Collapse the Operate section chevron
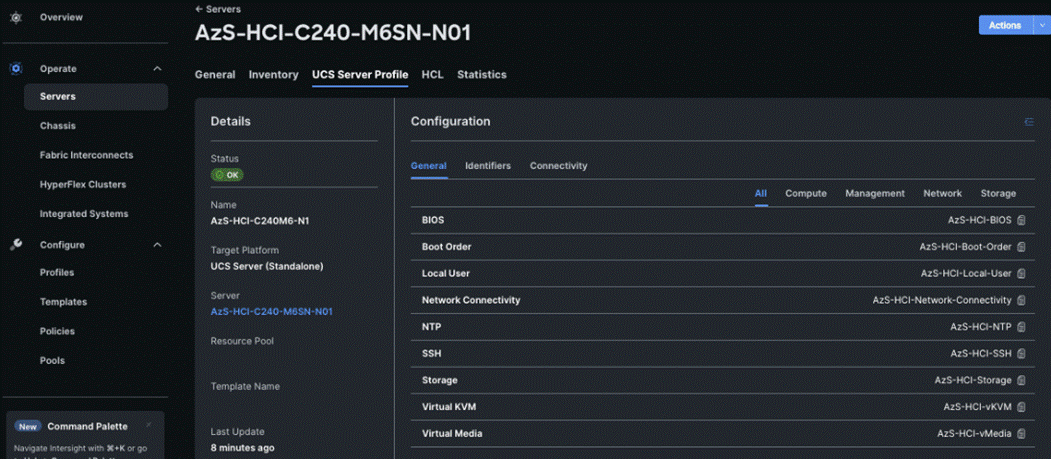Image resolution: width=1051 pixels, height=459 pixels. click(x=158, y=68)
